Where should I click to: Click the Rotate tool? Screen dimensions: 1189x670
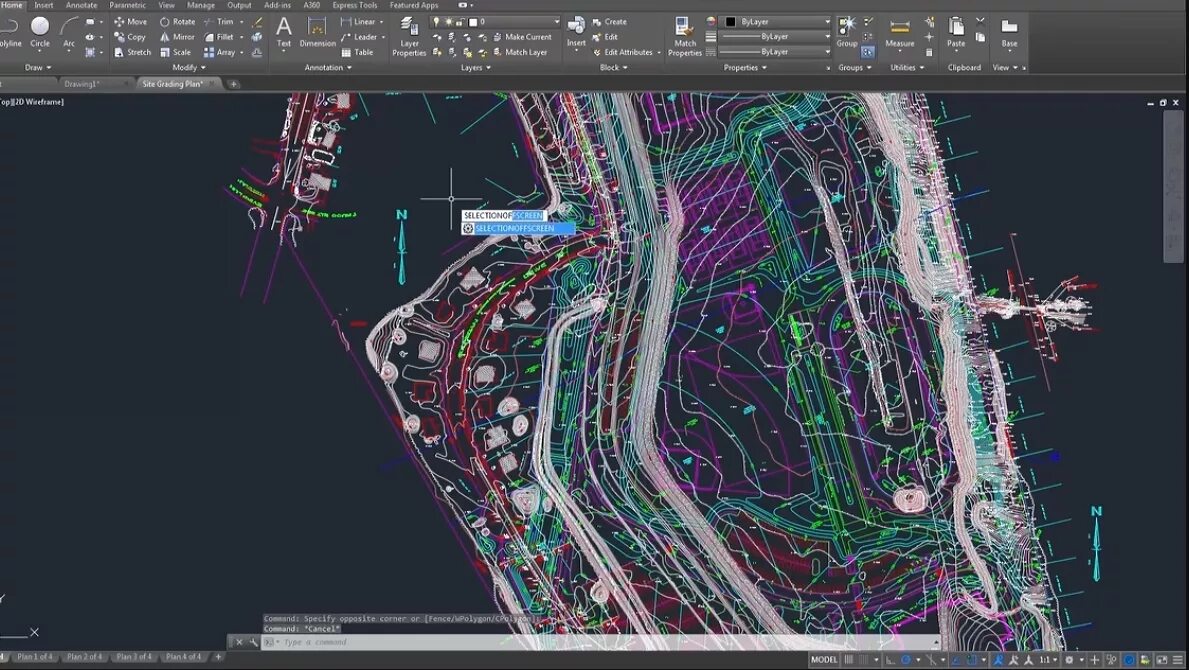(x=177, y=22)
